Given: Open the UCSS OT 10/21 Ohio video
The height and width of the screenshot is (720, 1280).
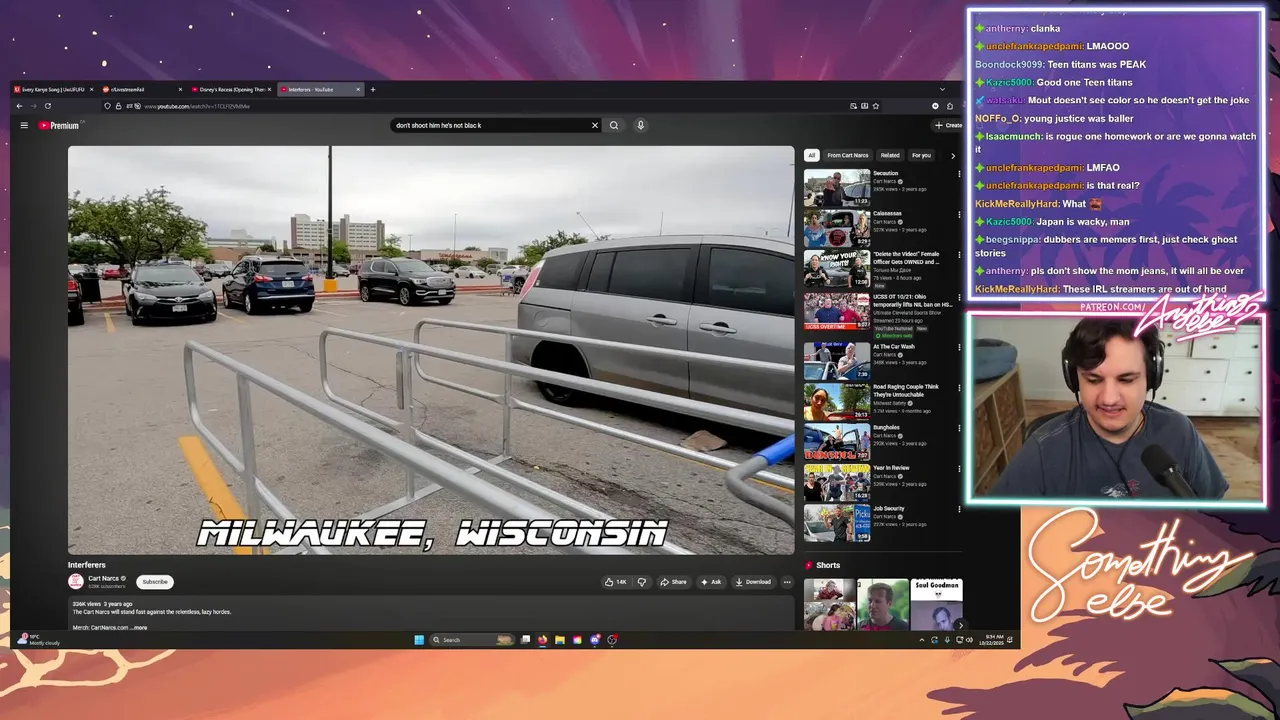Looking at the screenshot, I should click(x=837, y=310).
